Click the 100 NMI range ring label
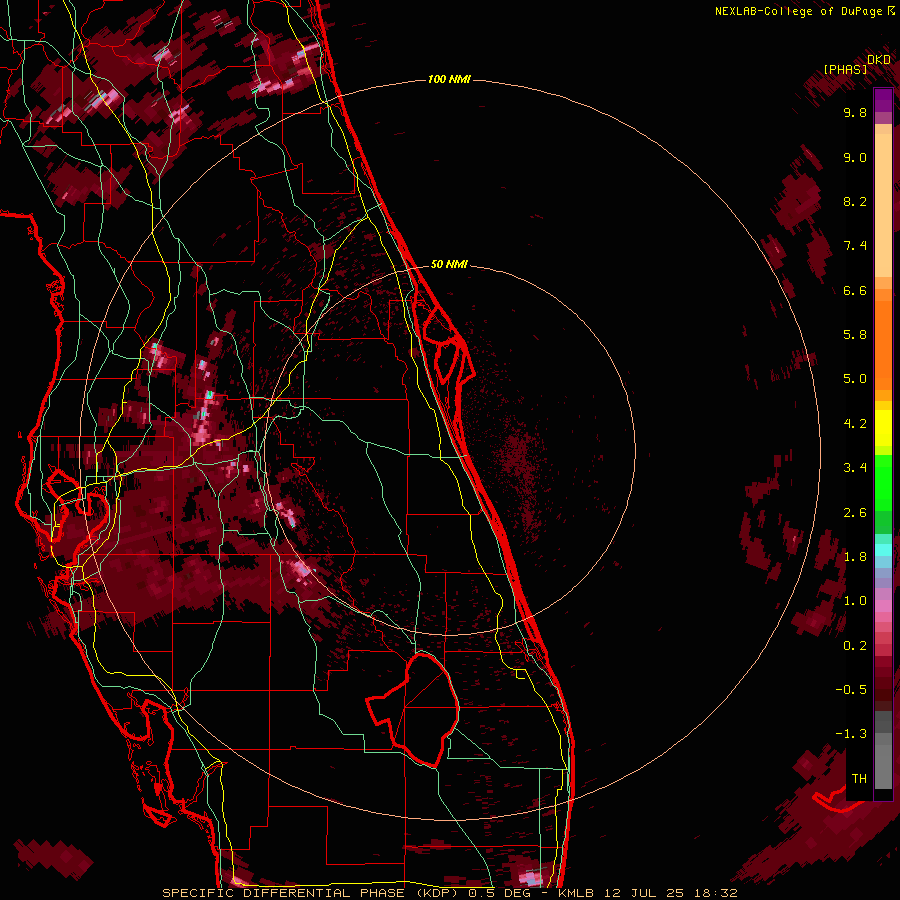The width and height of the screenshot is (900, 900). [x=449, y=79]
